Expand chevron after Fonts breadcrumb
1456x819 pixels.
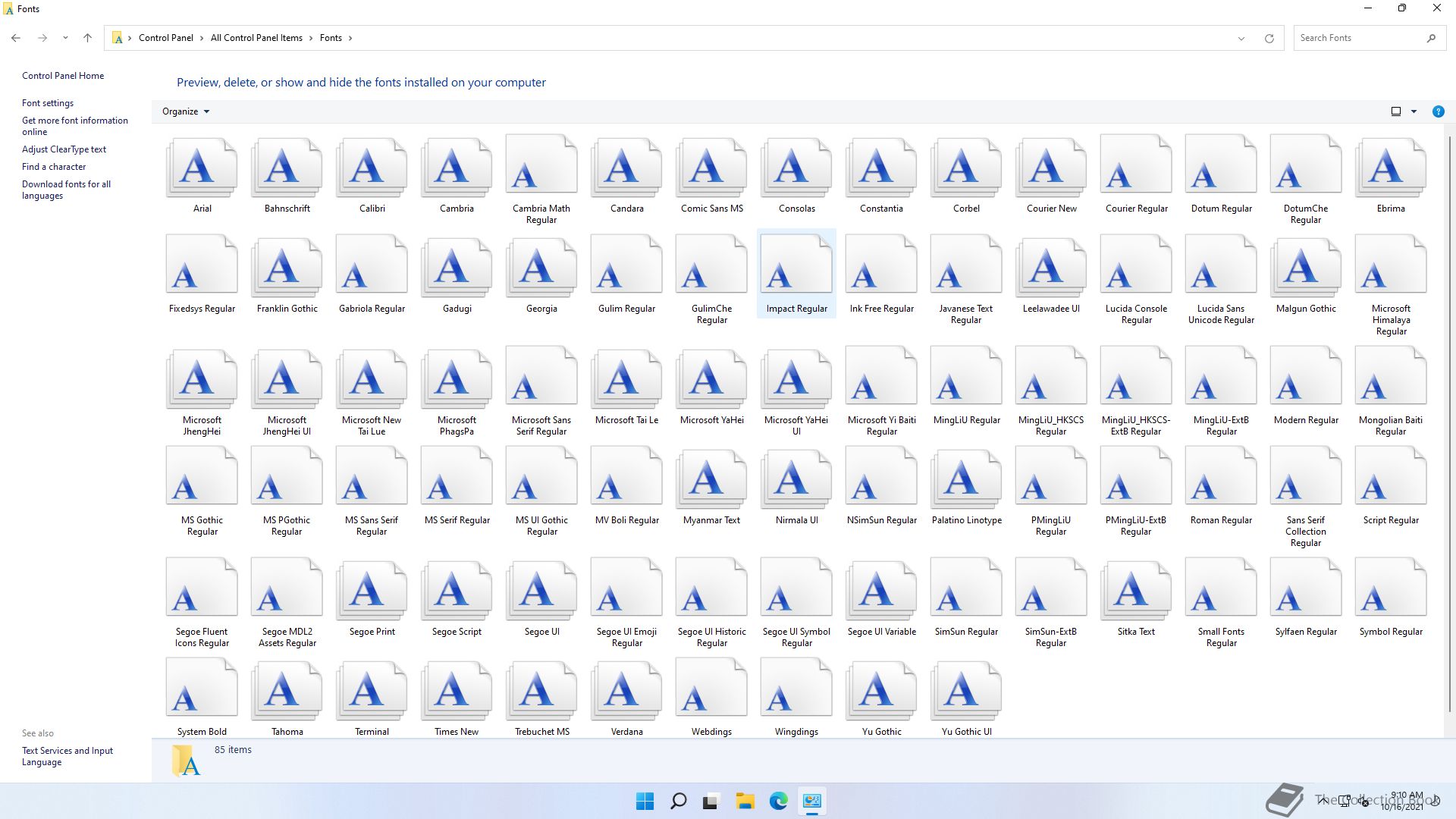(350, 38)
